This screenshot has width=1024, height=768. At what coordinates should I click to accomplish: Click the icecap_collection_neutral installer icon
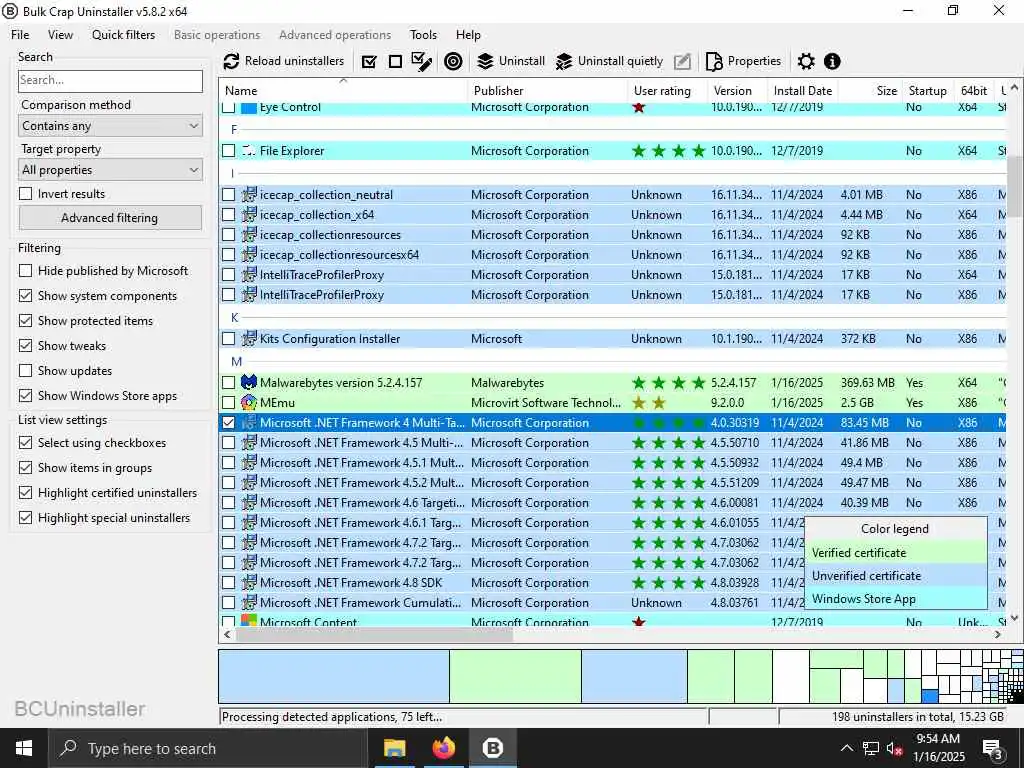(249, 195)
